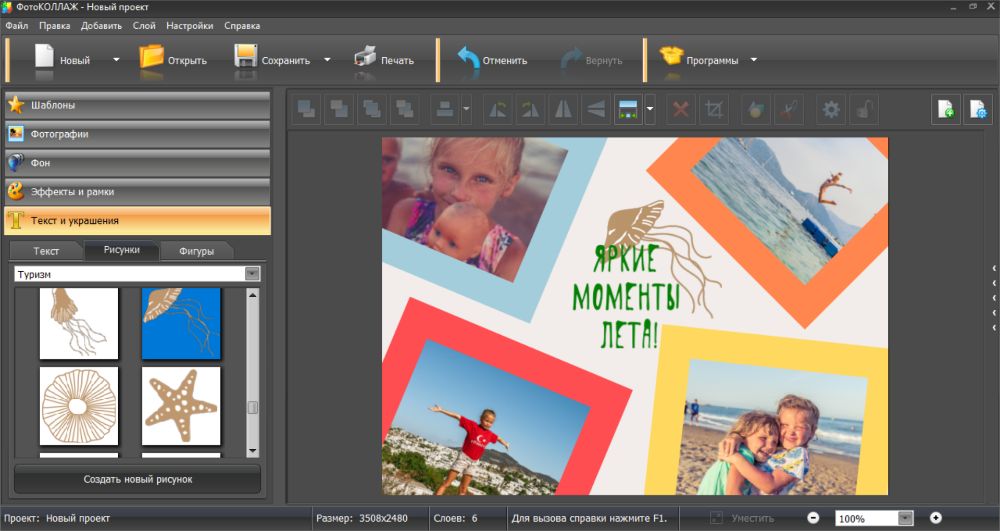Select the Crop tool icon
Viewport: 1000px width, 531px height.
point(714,110)
